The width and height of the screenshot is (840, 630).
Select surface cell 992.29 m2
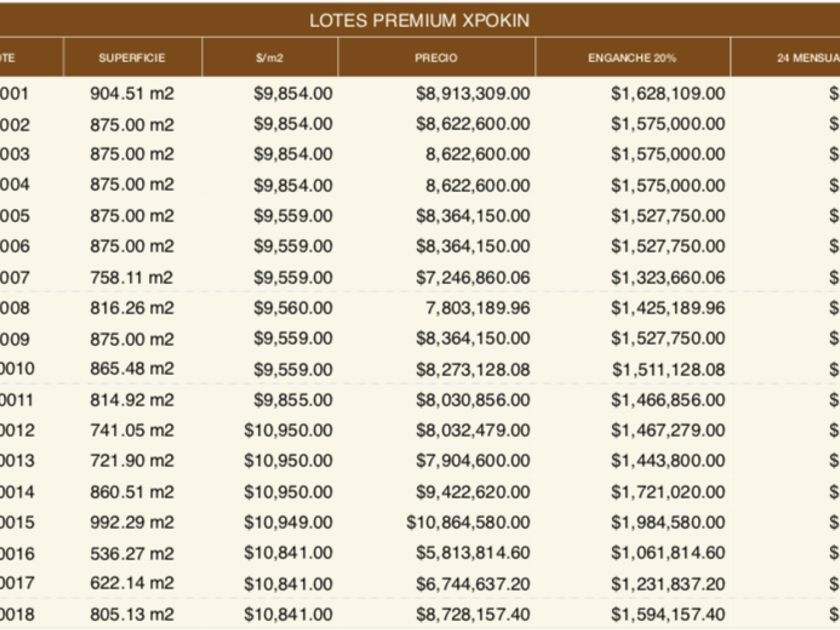[x=132, y=523]
